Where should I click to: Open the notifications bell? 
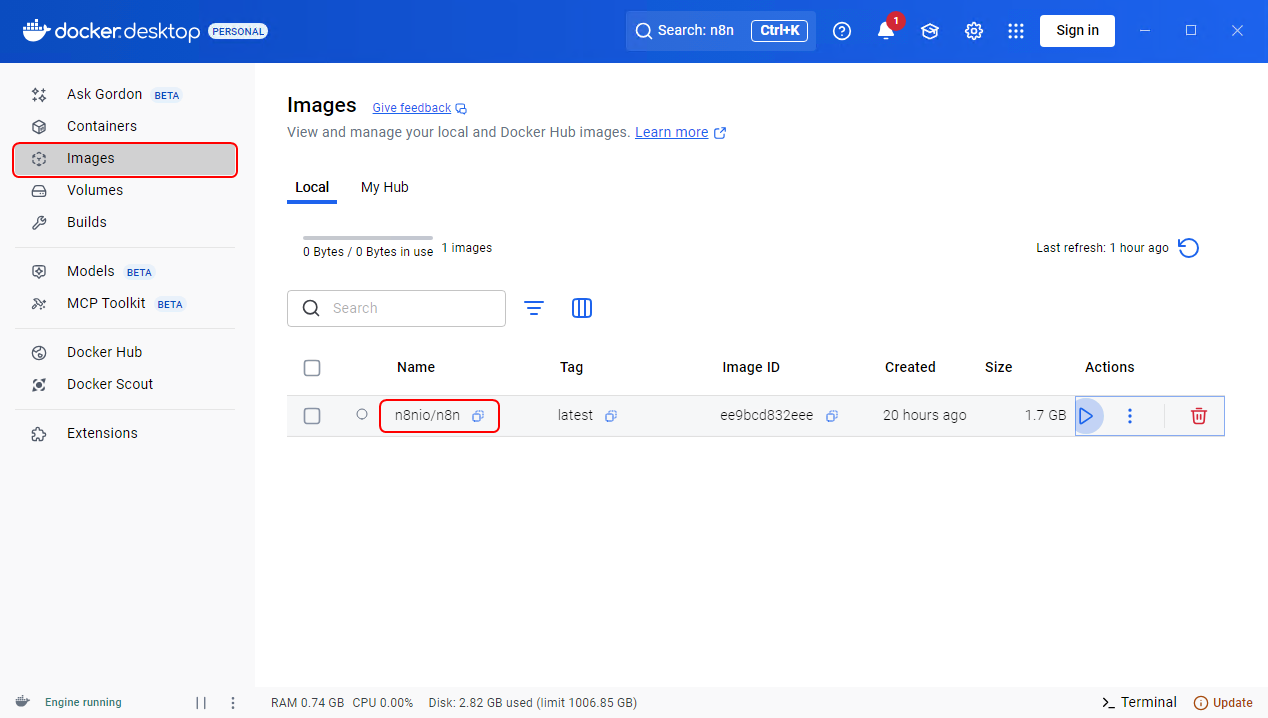(x=886, y=31)
